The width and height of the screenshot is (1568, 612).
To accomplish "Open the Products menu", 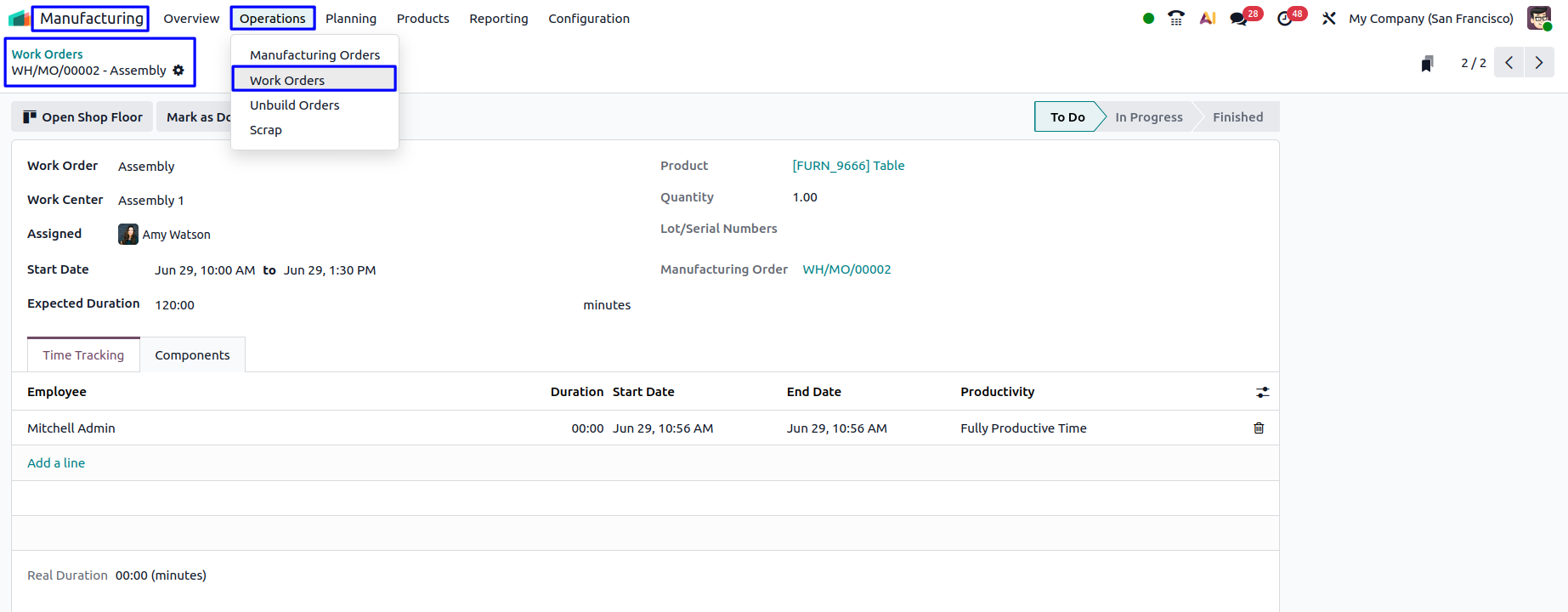I will point(422,19).
